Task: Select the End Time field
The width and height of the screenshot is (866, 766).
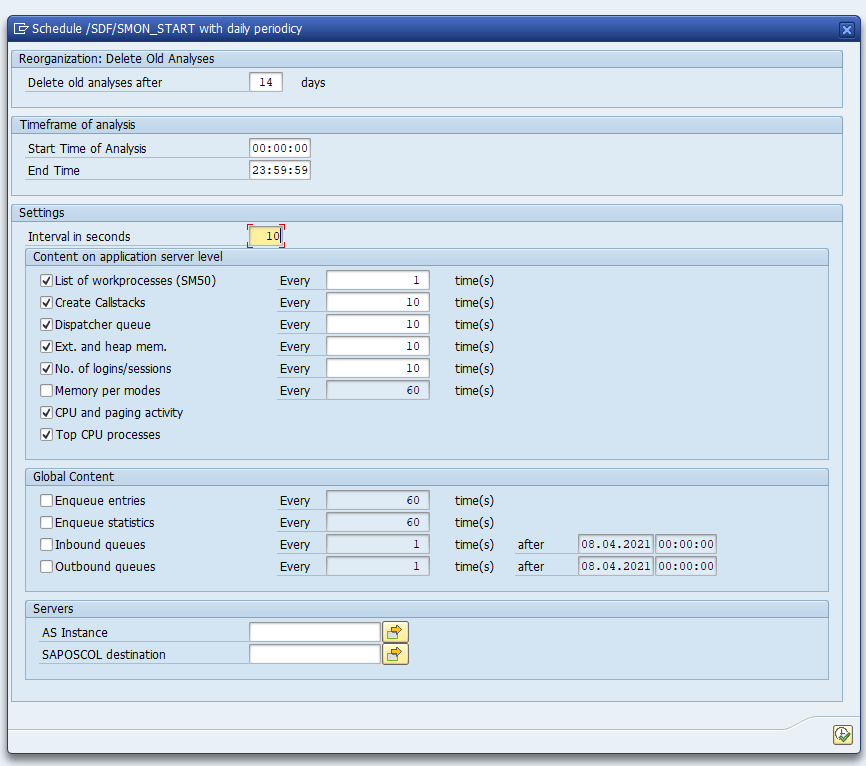Action: click(x=280, y=170)
